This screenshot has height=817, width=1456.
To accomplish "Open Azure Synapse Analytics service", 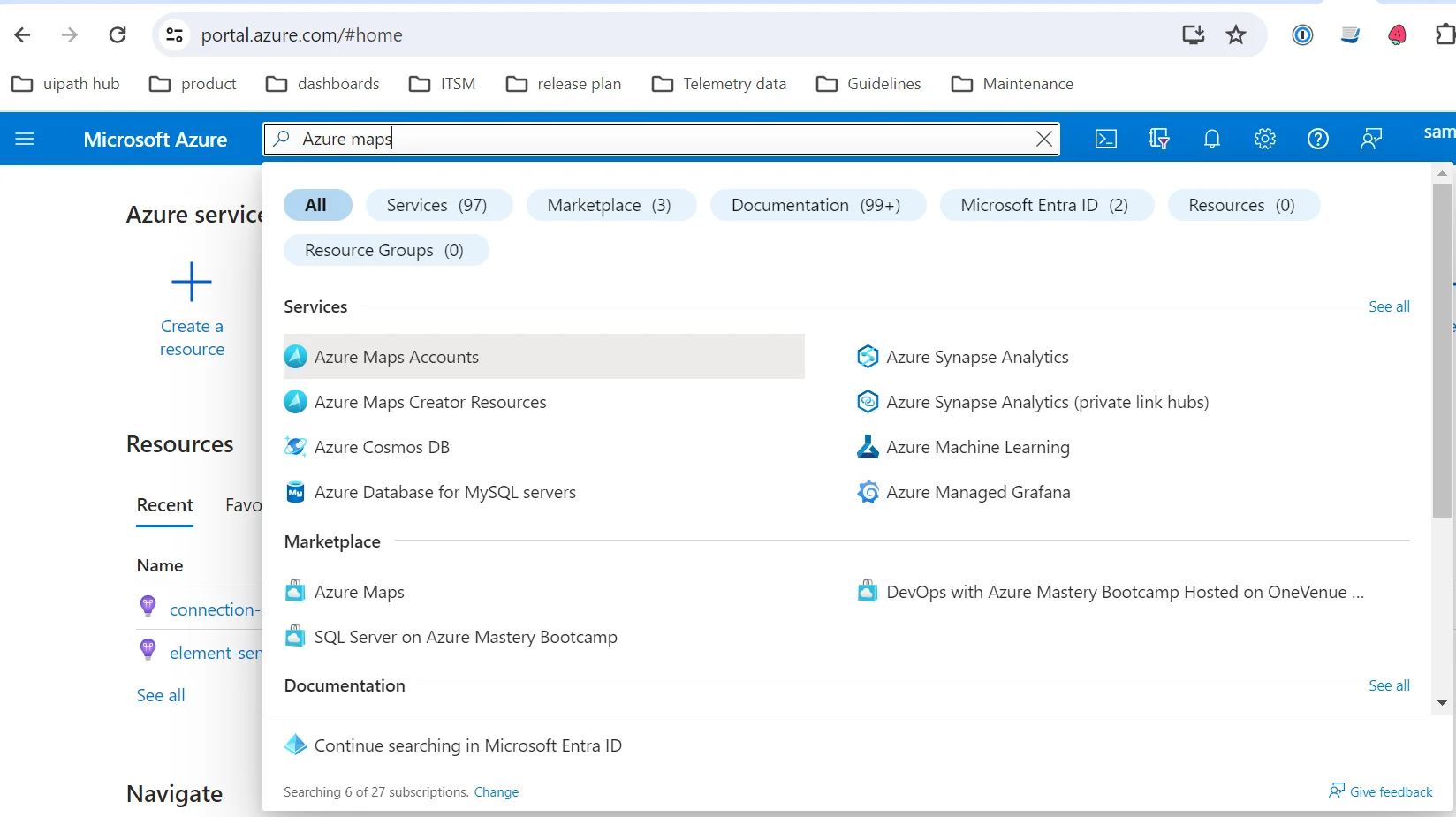I will pyautogui.click(x=977, y=357).
